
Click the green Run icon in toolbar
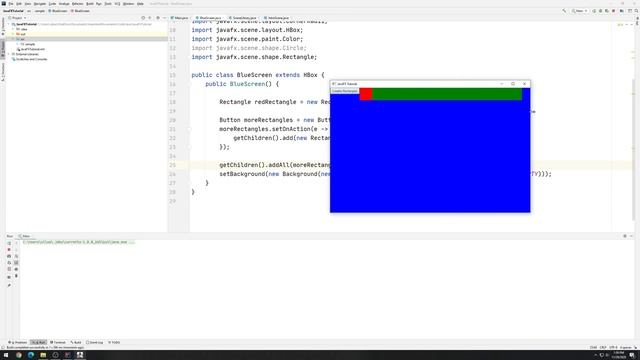[x=594, y=11]
